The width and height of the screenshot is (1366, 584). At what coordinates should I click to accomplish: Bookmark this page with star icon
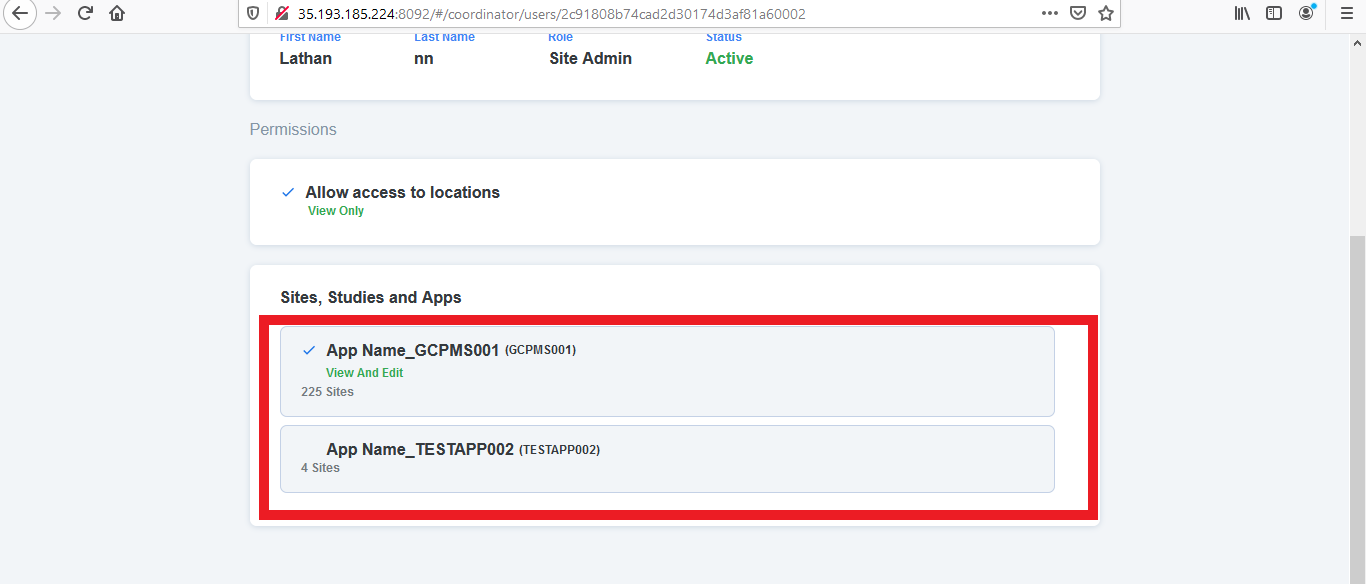click(x=1106, y=14)
